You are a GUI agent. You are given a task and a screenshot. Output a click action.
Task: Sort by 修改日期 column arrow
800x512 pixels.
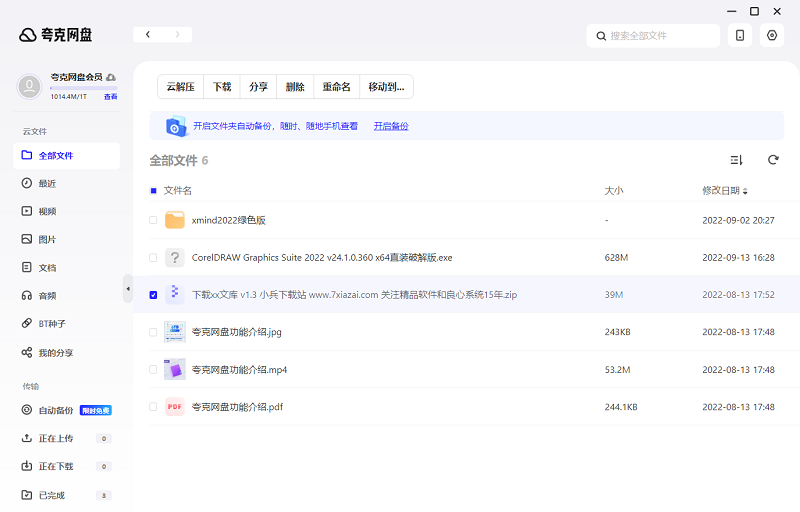coord(745,191)
